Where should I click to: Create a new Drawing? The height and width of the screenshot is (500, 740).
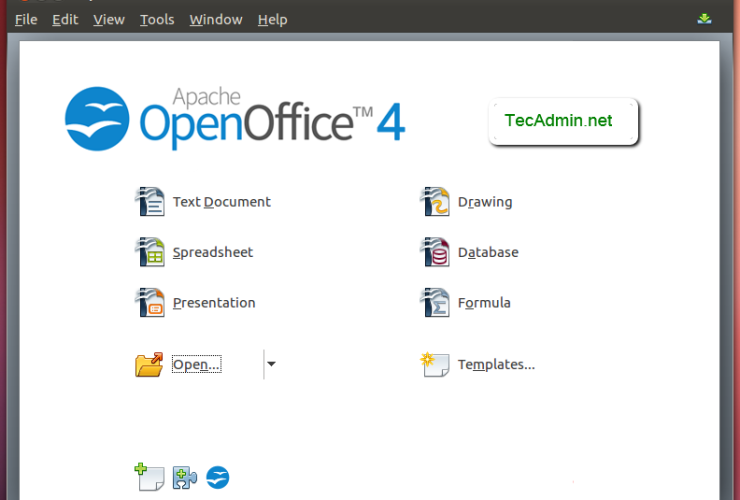pyautogui.click(x=467, y=201)
